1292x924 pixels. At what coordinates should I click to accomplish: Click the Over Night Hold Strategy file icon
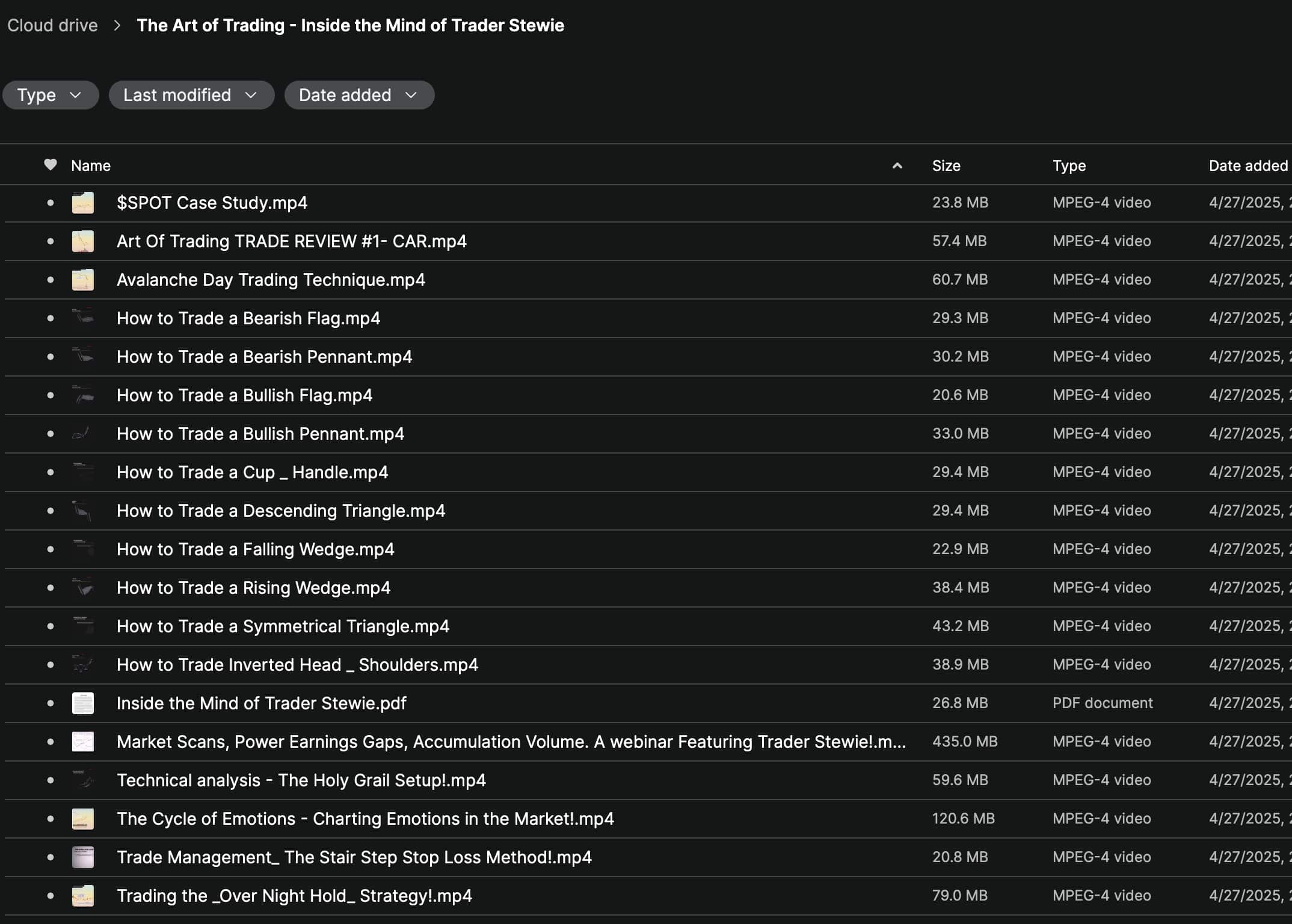pos(83,896)
